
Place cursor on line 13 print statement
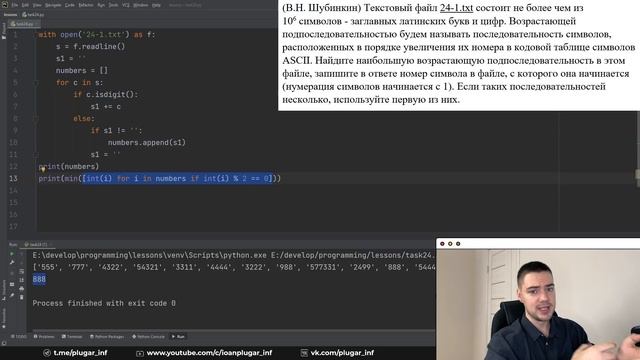[x=160, y=178]
